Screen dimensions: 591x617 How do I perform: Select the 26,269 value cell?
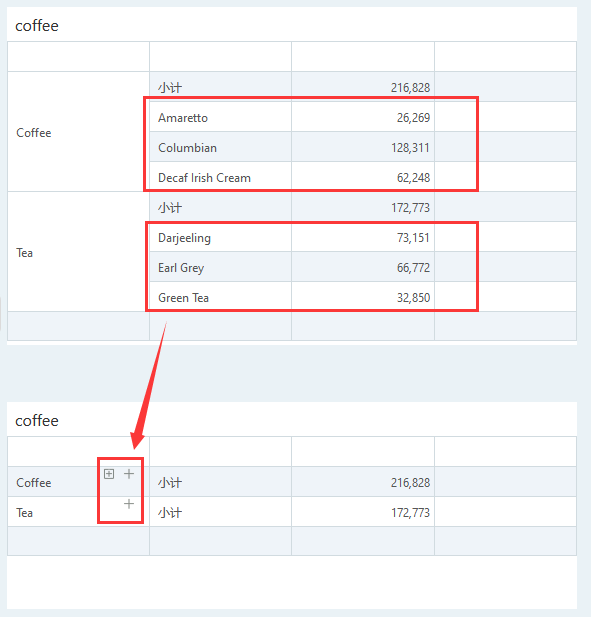click(x=363, y=117)
